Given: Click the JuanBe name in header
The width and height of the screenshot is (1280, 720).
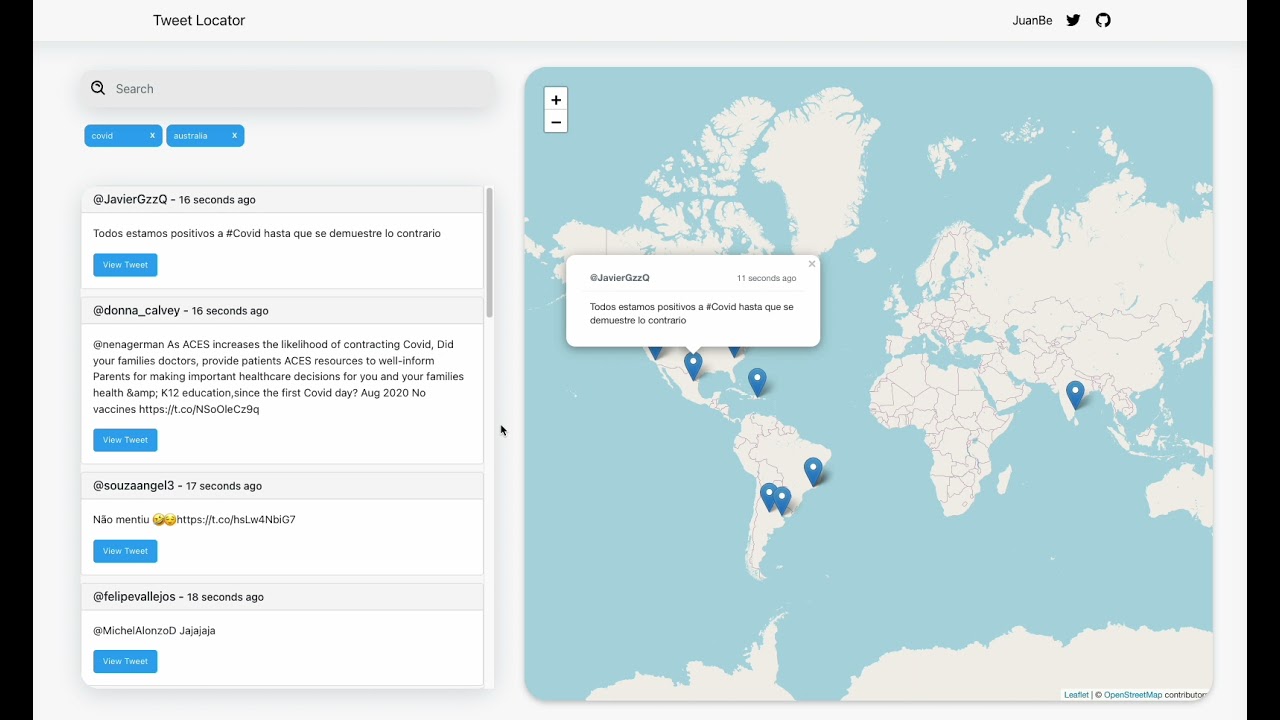Looking at the screenshot, I should (1032, 20).
